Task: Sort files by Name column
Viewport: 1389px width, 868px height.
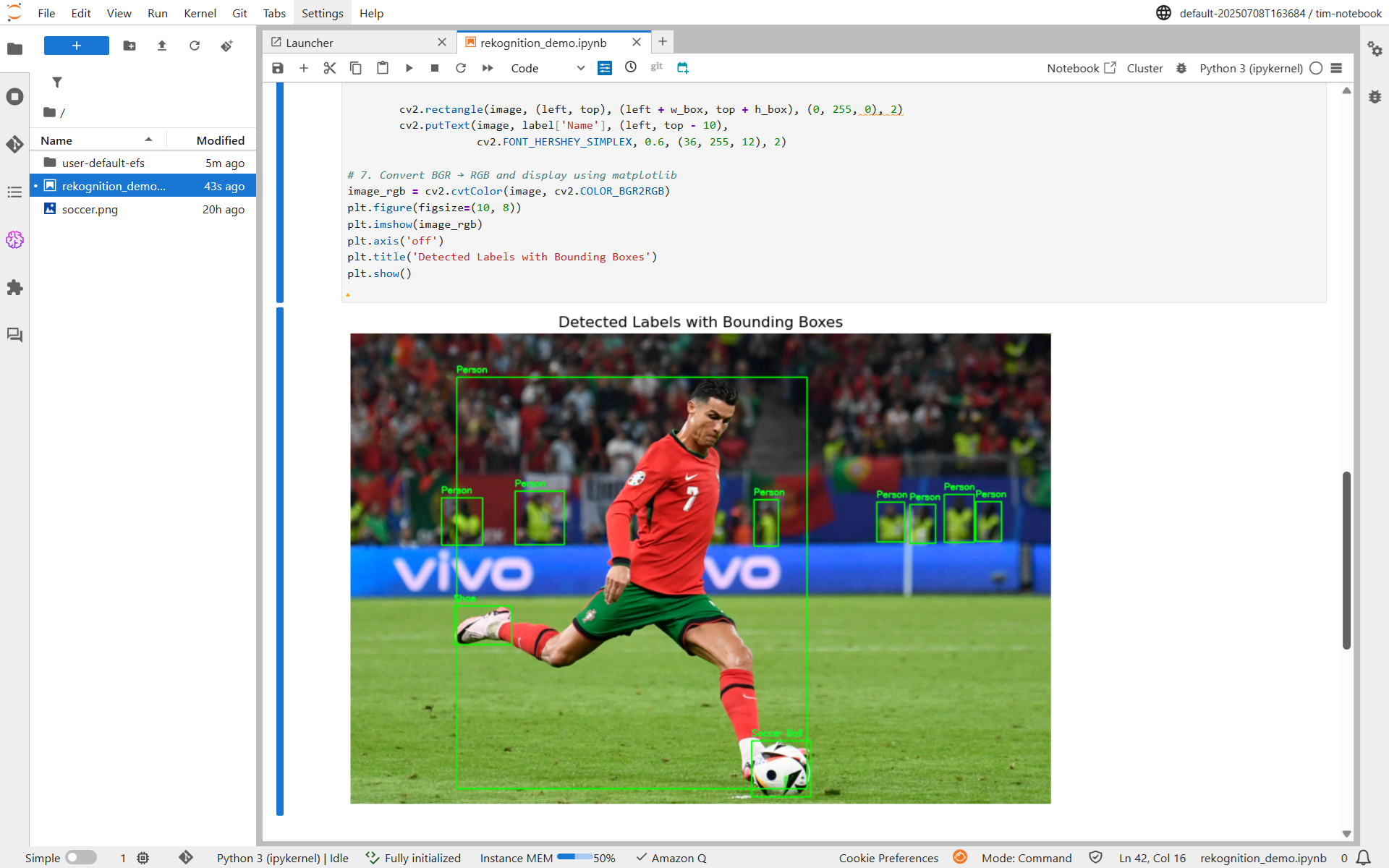Action: tap(56, 140)
